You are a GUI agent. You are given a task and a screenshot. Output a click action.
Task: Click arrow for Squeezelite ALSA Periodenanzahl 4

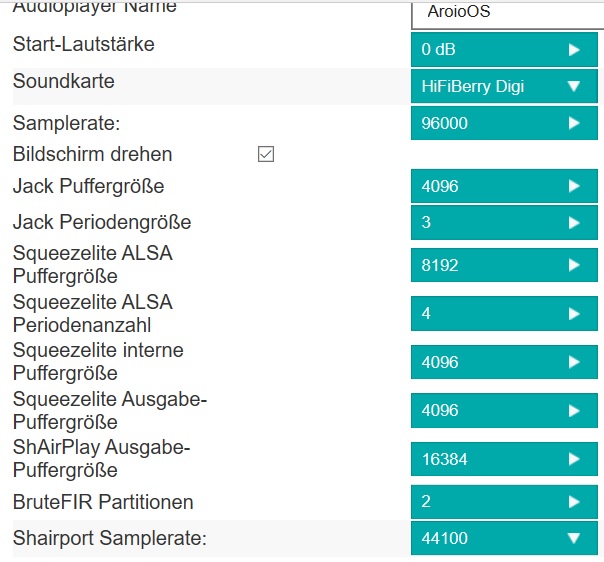click(574, 313)
